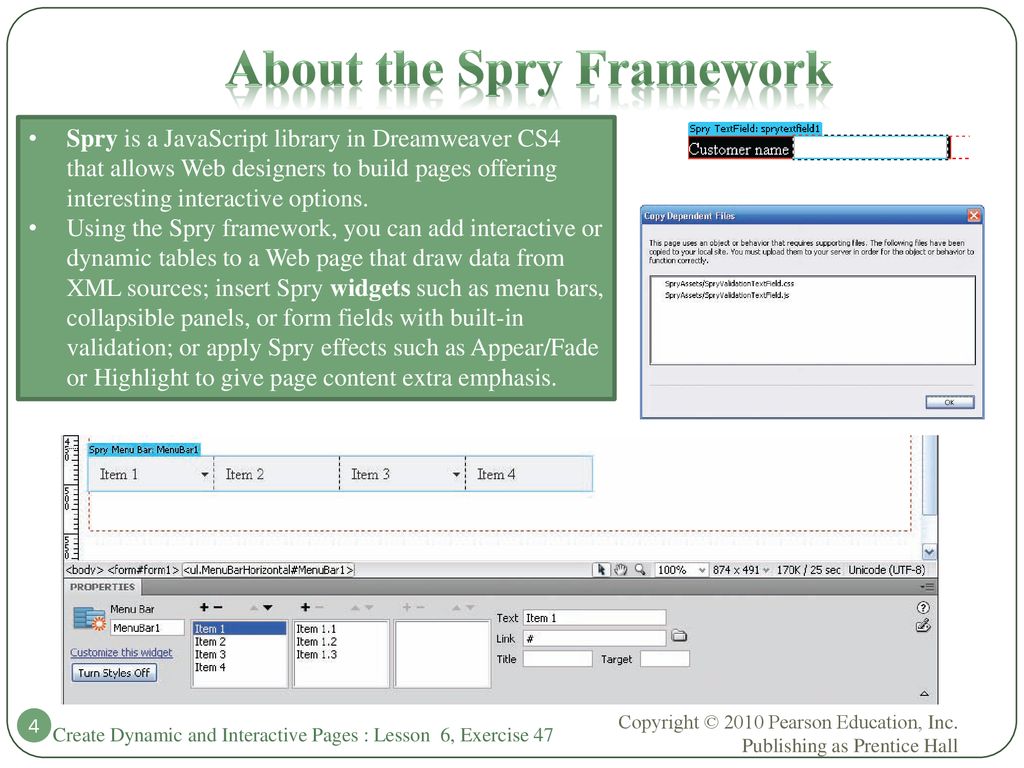This screenshot has width=1024, height=768.
Task: Move the third-level item up with its up arrow
Action: [x=456, y=608]
